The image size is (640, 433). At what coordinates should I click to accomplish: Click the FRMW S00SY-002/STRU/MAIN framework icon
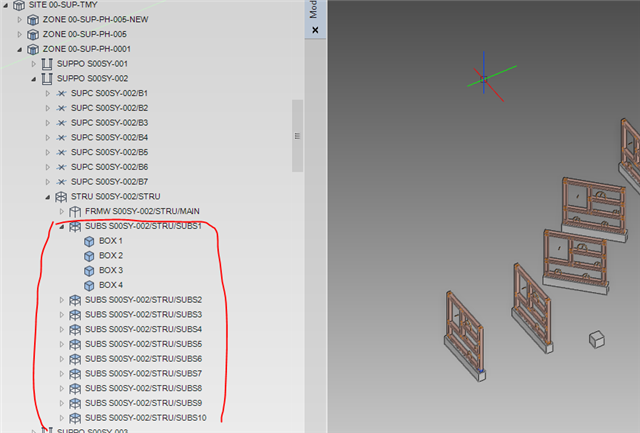pos(75,211)
